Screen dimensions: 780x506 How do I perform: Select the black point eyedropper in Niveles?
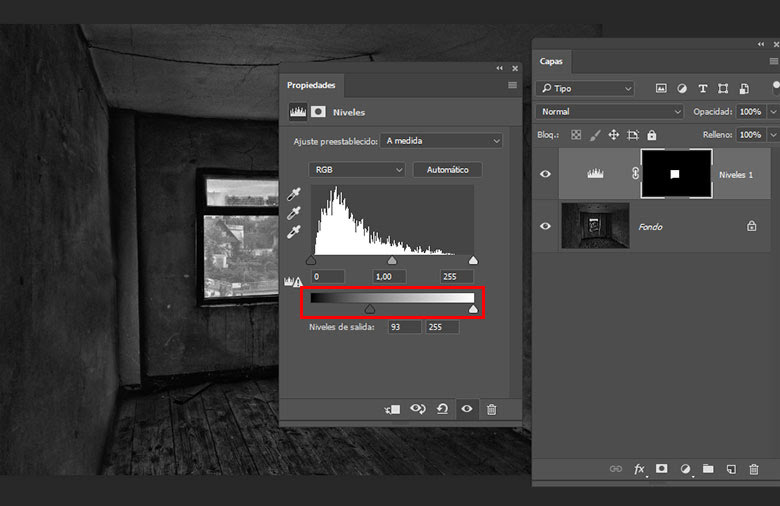tap(294, 194)
